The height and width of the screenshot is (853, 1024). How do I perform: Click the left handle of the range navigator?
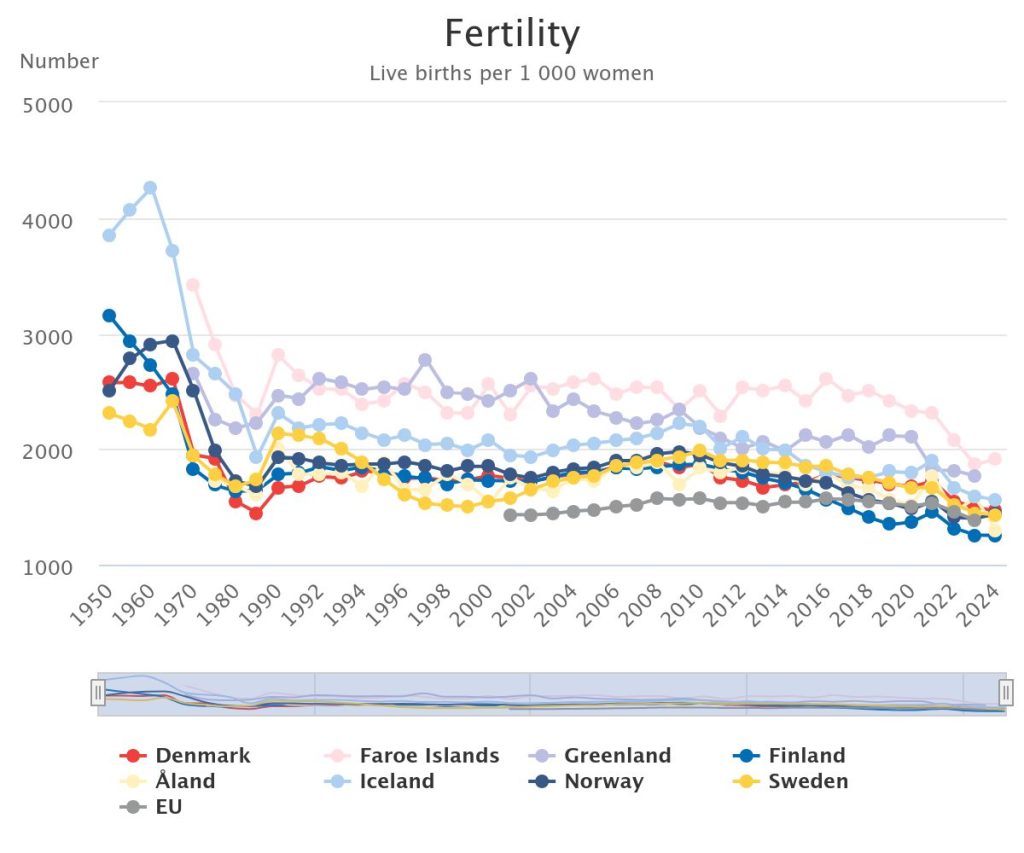pyautogui.click(x=98, y=692)
